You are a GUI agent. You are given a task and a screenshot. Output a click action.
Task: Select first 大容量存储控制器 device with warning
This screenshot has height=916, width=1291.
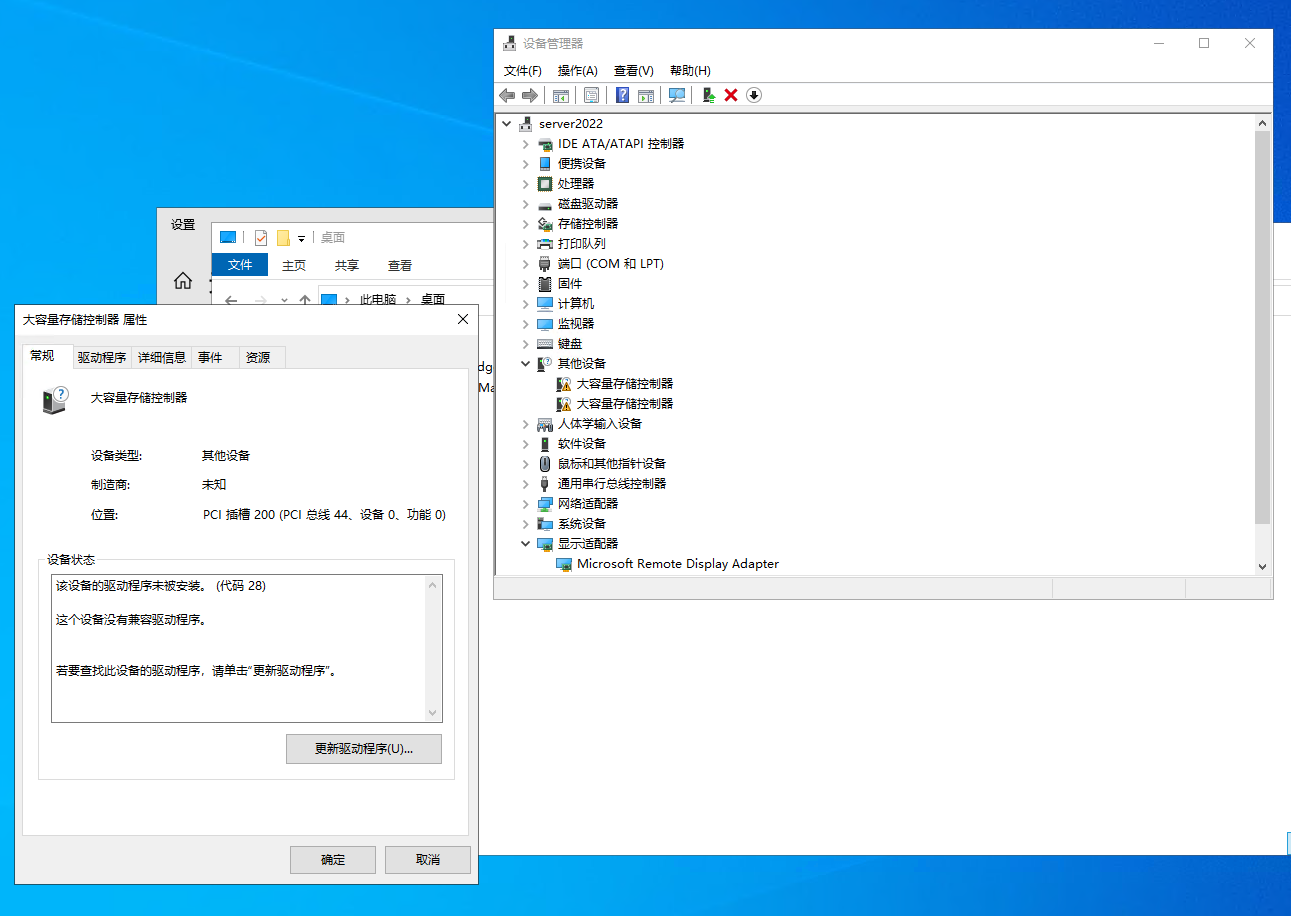click(624, 383)
